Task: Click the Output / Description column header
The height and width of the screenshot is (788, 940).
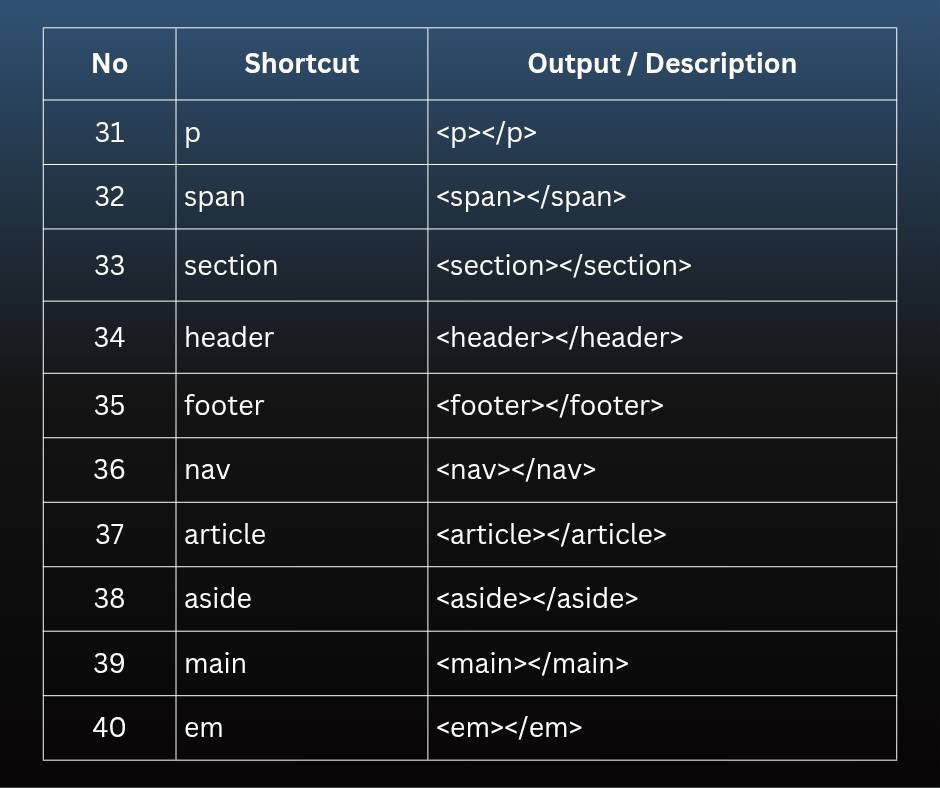Action: pos(662,64)
